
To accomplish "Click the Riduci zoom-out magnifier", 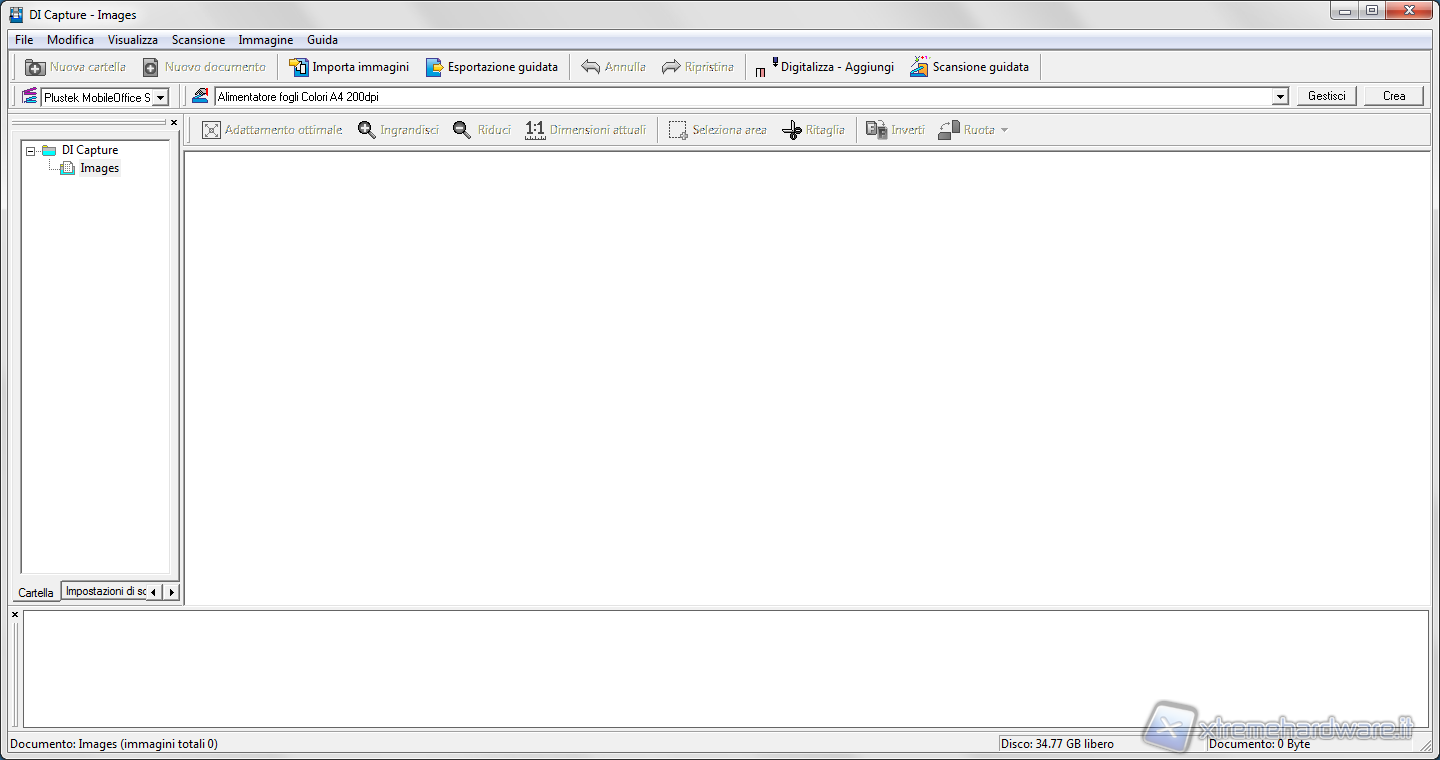I will click(462, 130).
